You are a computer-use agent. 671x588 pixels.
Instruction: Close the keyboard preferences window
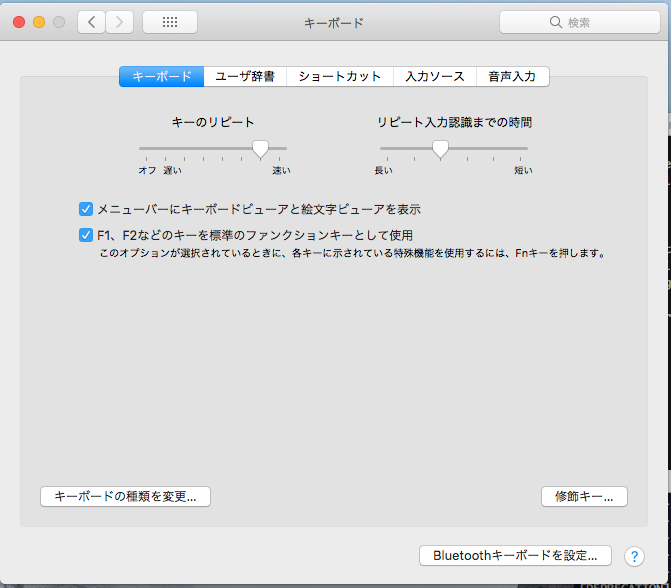[19, 22]
